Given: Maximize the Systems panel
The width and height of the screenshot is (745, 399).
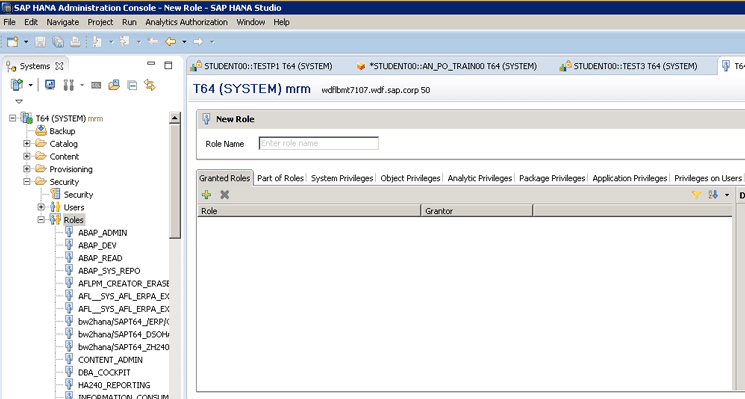Looking at the screenshot, I should pyautogui.click(x=168, y=65).
